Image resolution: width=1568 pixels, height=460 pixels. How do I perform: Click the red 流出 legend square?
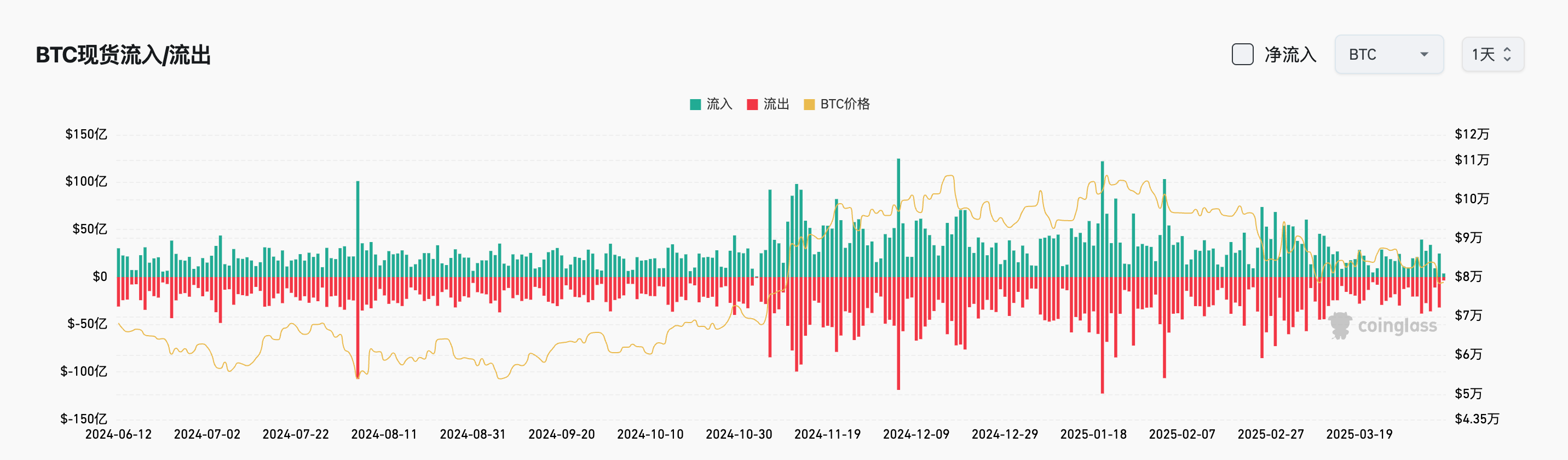click(x=752, y=104)
